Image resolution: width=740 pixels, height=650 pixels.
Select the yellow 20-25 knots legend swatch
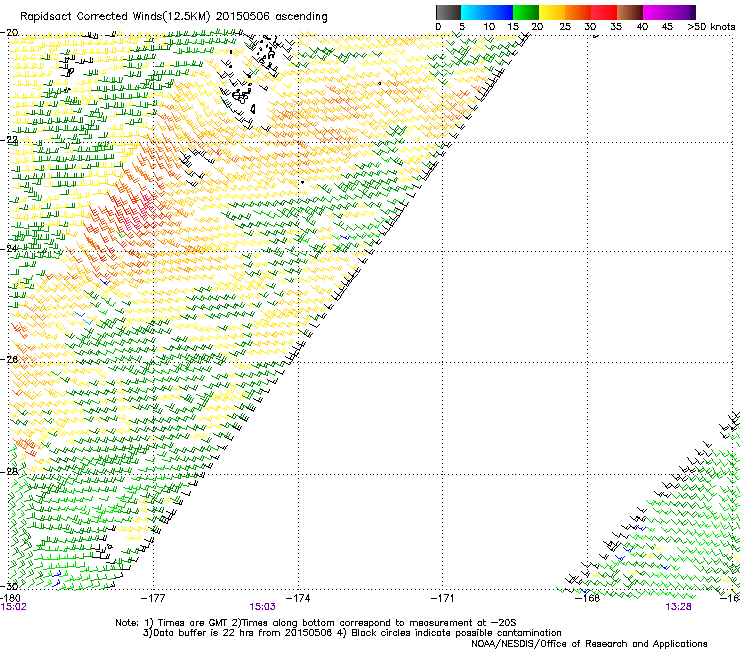552,12
